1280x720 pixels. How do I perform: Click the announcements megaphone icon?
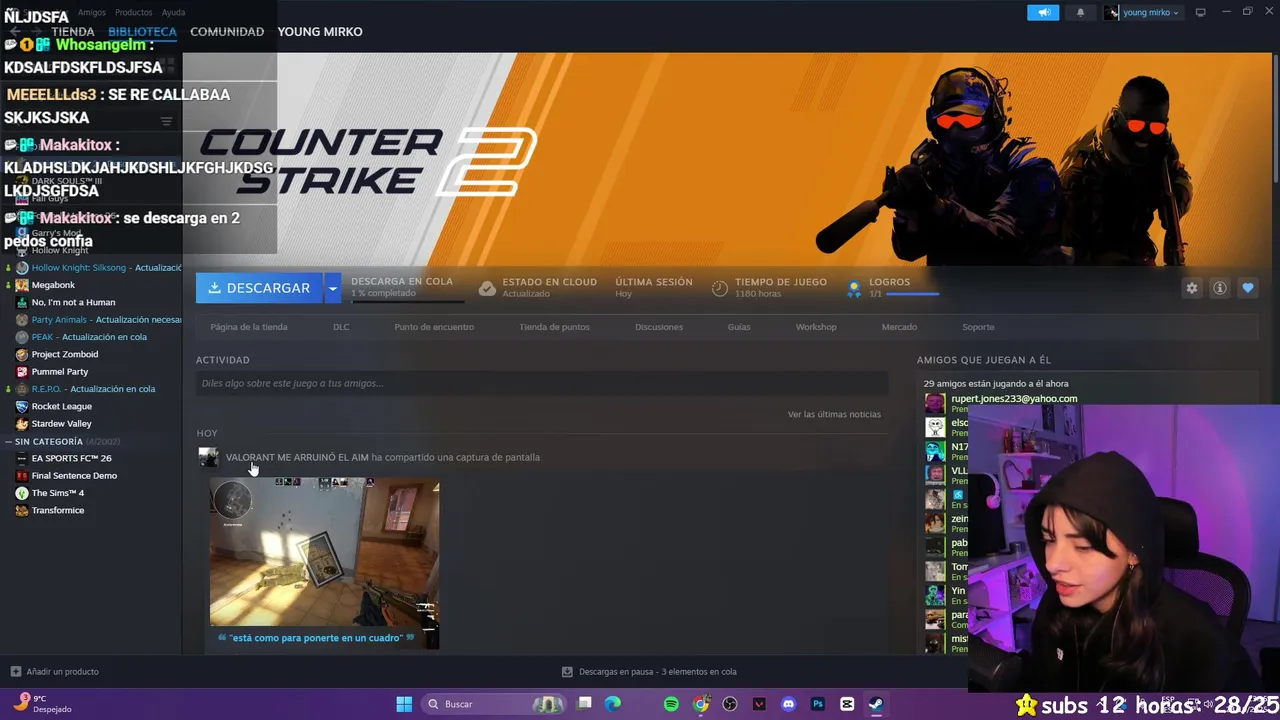1042,12
